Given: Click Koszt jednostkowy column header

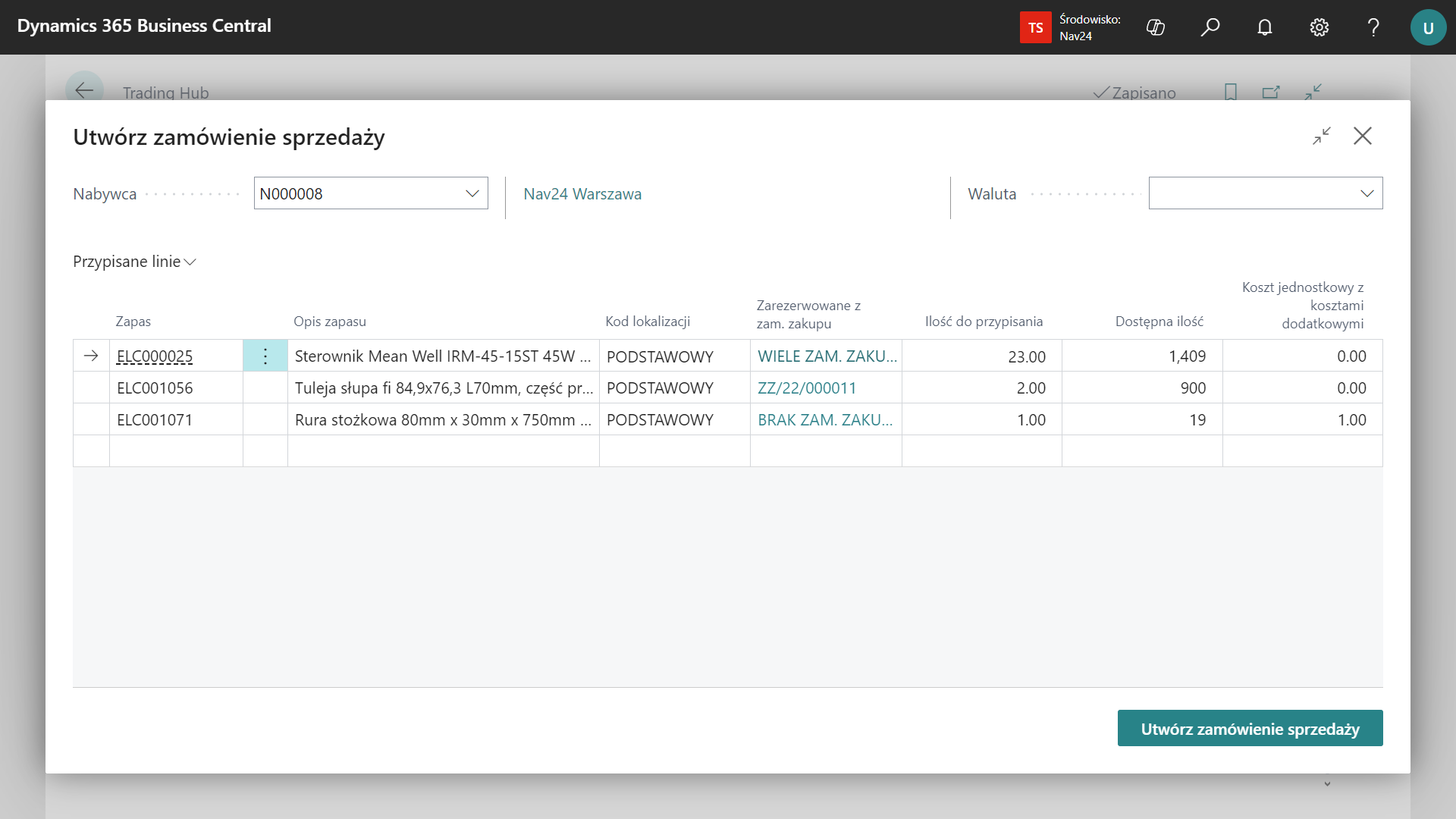Looking at the screenshot, I should tap(1303, 305).
